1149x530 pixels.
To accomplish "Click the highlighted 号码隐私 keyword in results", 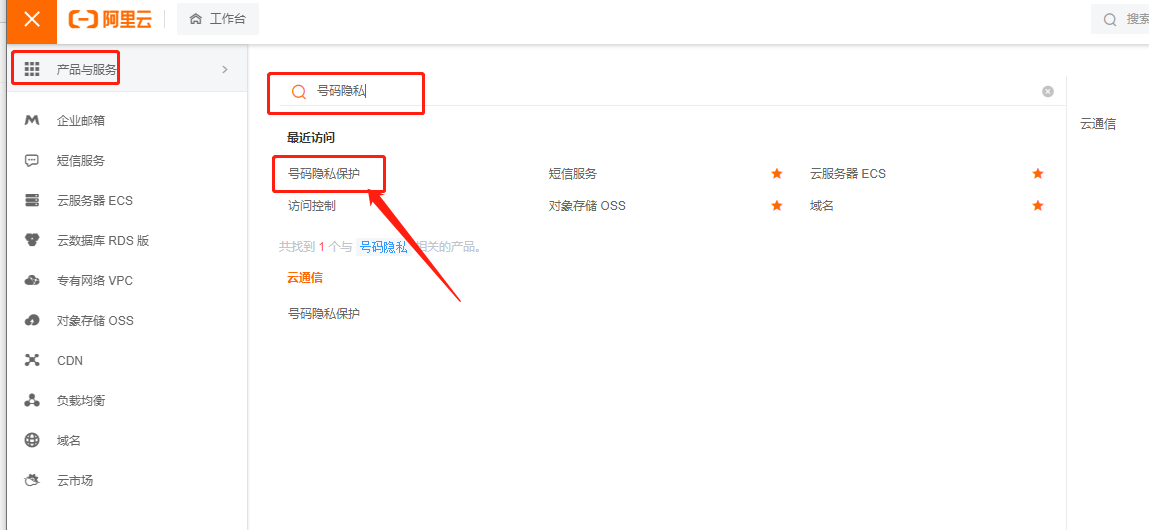I will point(383,247).
